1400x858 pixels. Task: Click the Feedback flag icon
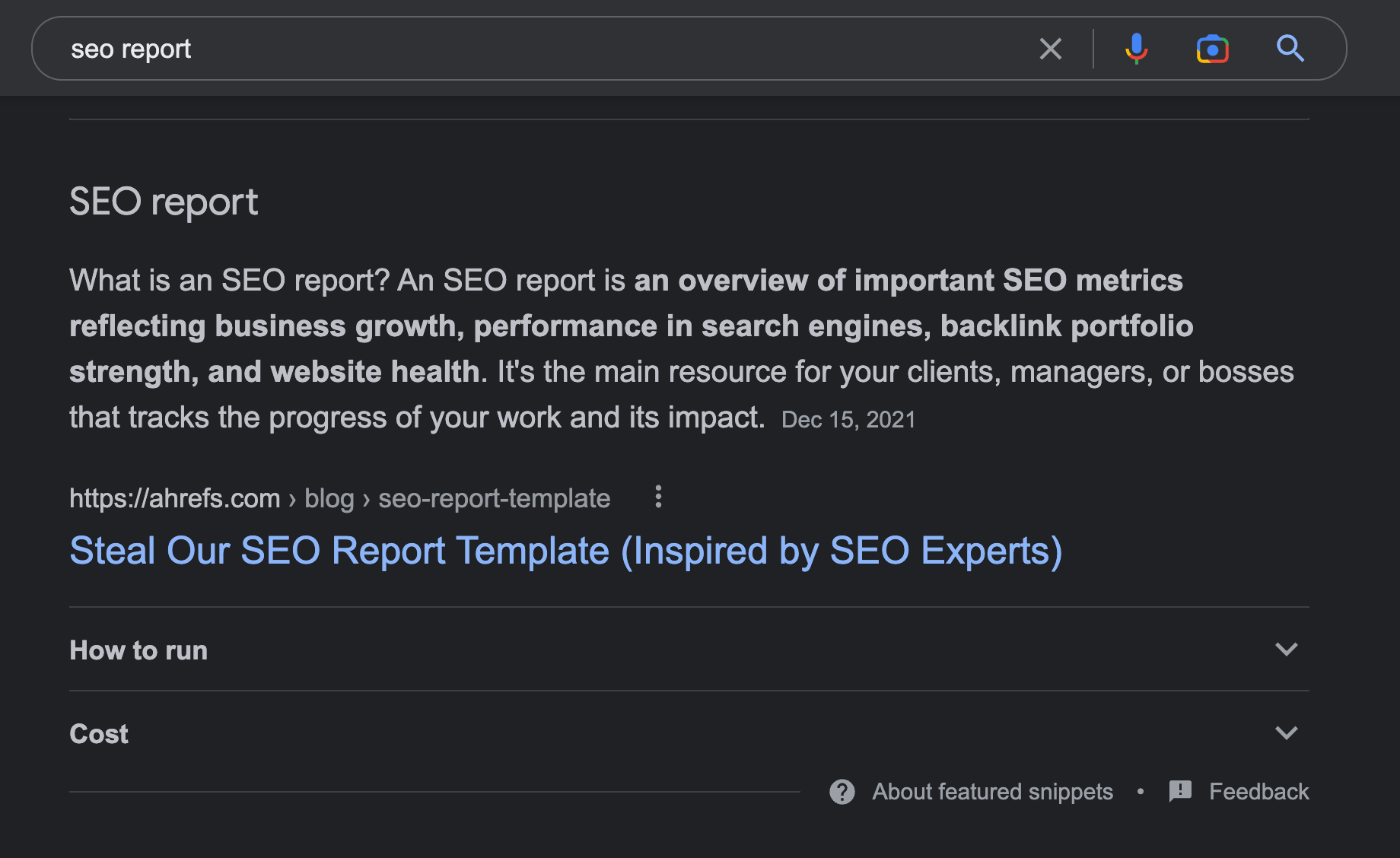click(1179, 791)
